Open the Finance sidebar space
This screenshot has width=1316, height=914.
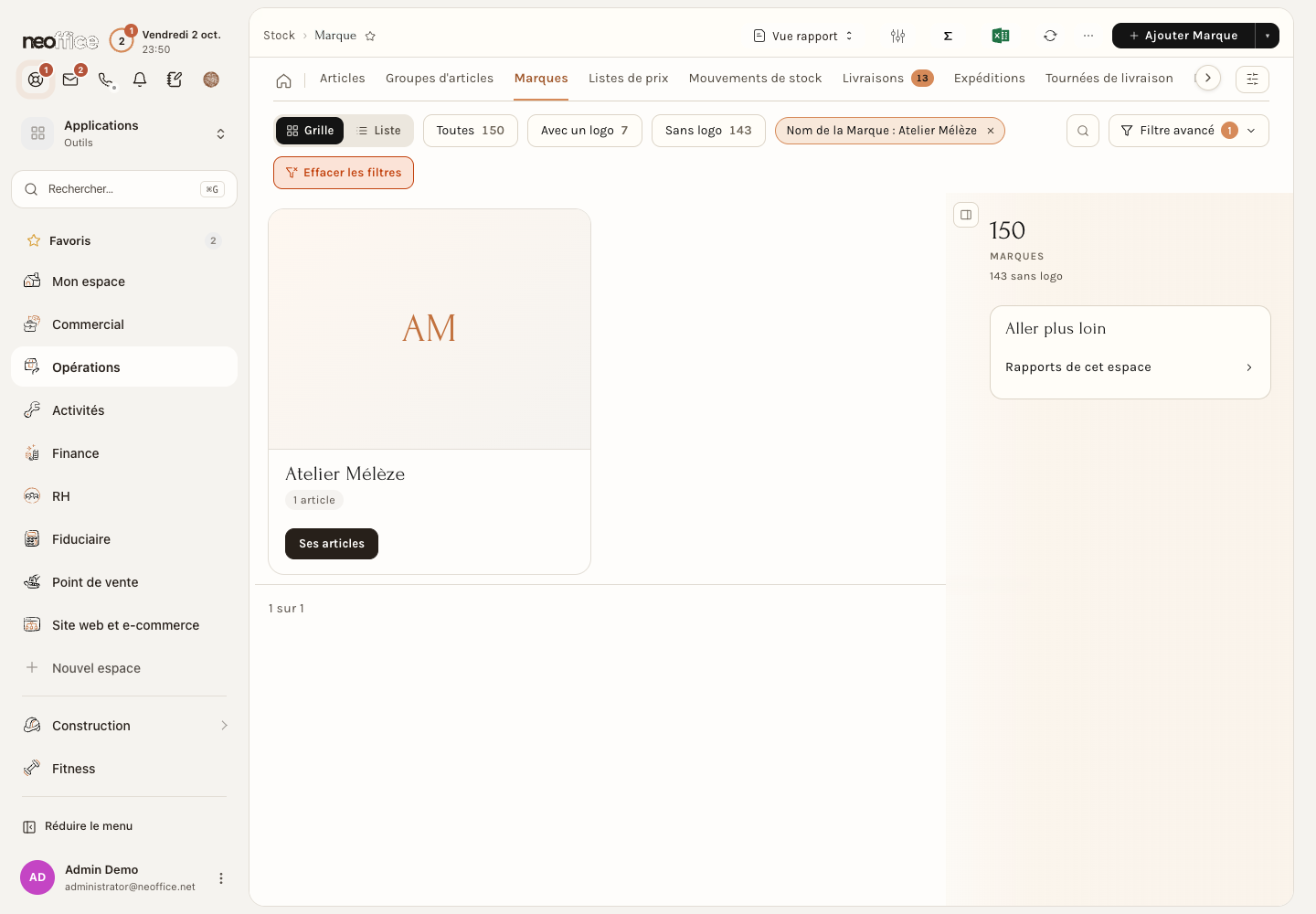pyautogui.click(x=124, y=453)
